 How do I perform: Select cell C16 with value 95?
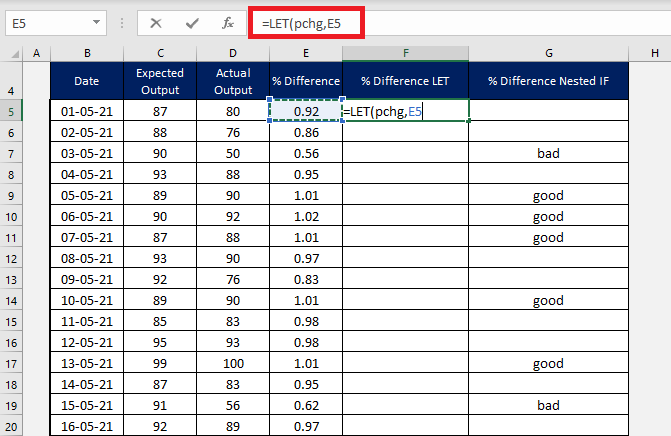tap(160, 342)
